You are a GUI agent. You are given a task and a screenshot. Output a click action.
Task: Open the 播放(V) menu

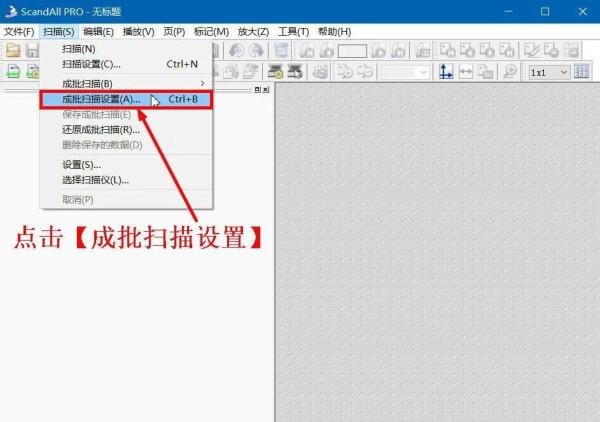tap(139, 32)
